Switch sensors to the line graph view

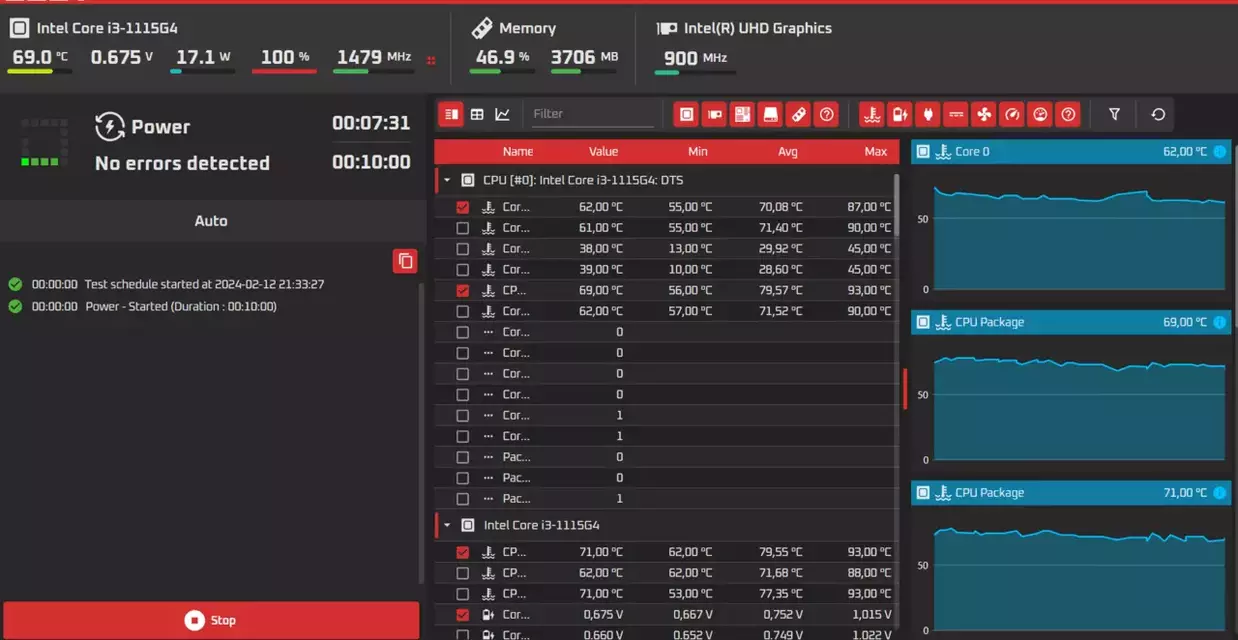(502, 114)
